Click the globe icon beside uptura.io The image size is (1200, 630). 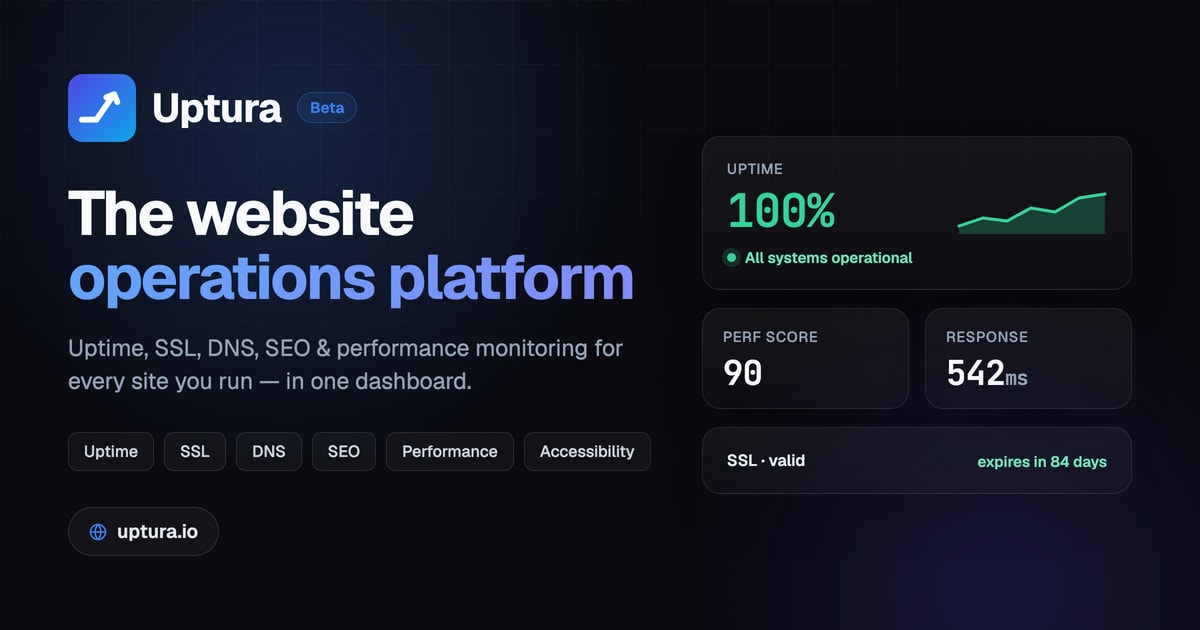tap(98, 532)
